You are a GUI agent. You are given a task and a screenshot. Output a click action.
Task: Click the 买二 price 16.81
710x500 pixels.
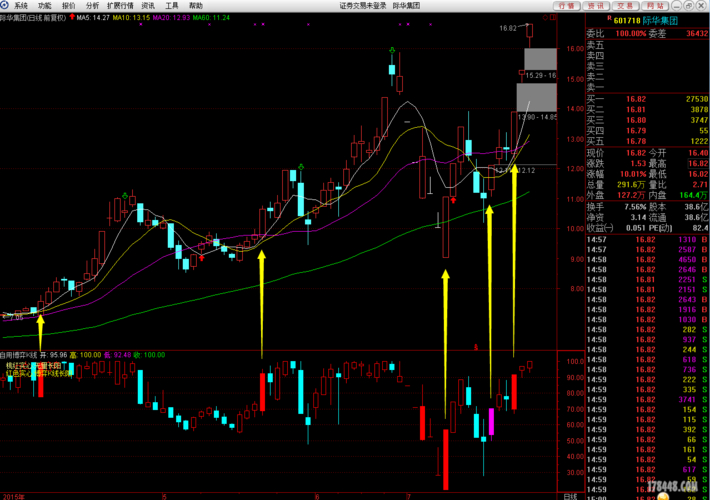[636, 110]
